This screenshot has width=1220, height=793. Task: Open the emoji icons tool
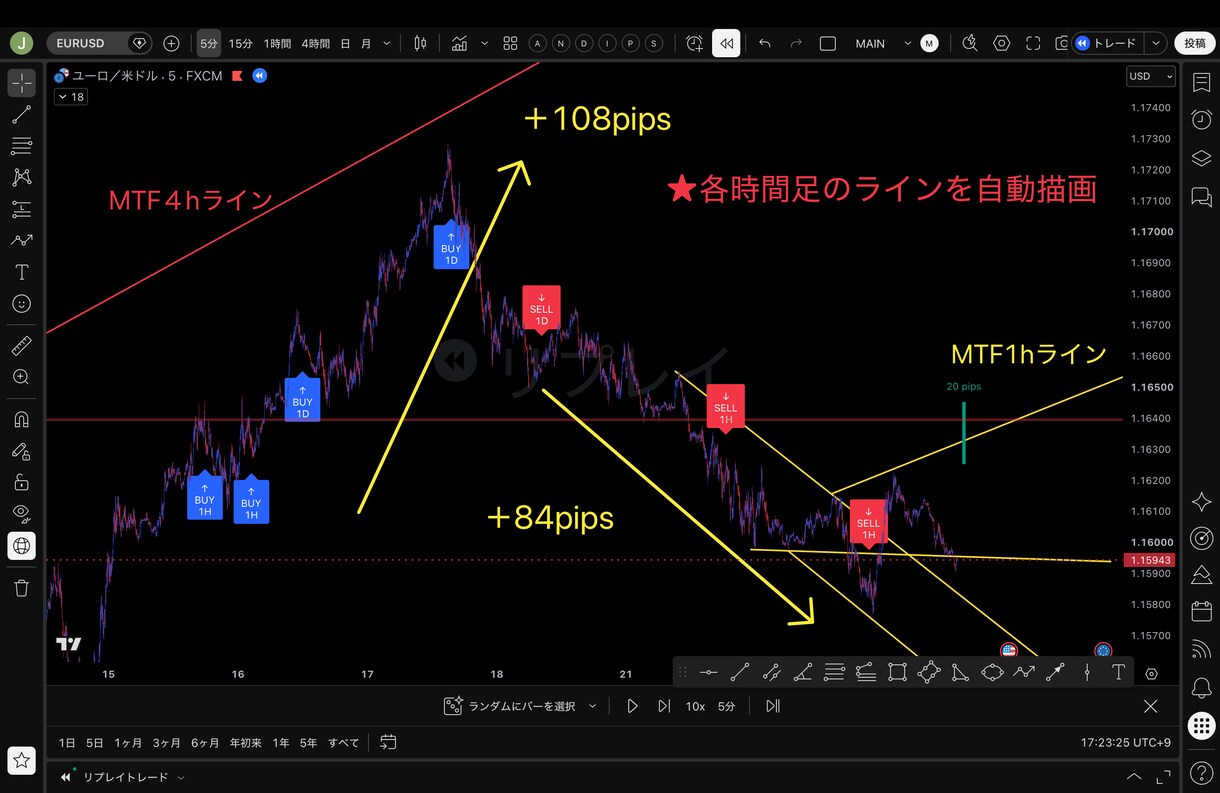click(x=21, y=303)
